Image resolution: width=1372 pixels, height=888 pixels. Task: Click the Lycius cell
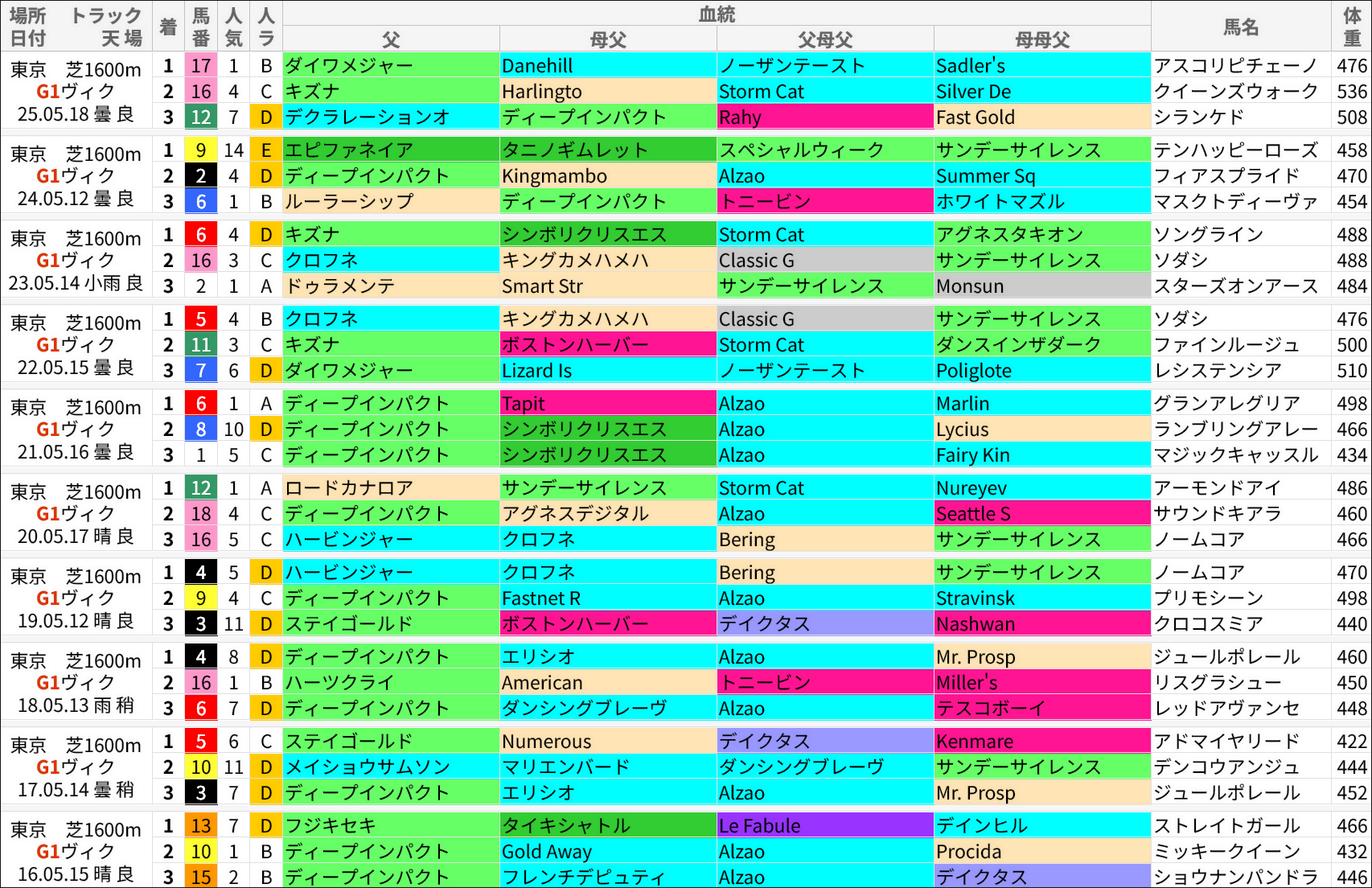click(x=1042, y=430)
